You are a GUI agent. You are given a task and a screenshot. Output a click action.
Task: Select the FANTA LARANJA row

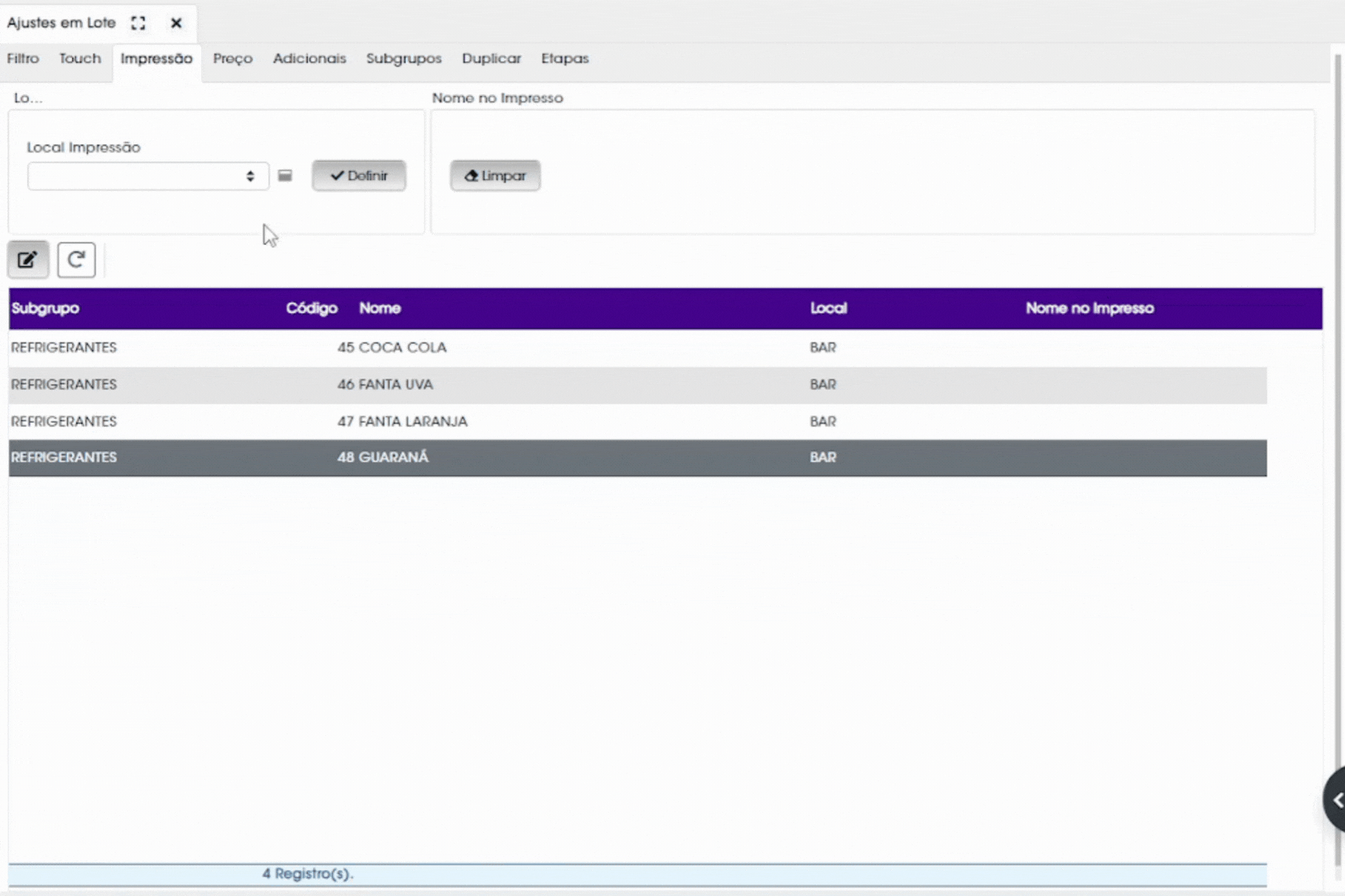pyautogui.click(x=637, y=421)
